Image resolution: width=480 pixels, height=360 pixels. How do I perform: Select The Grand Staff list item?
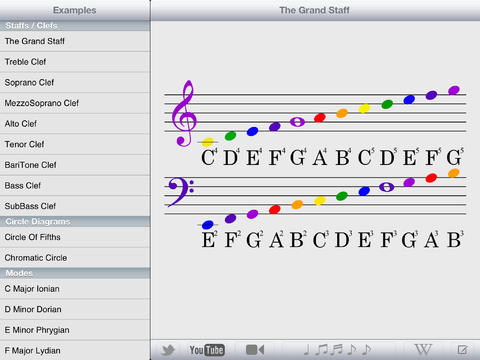[75, 41]
